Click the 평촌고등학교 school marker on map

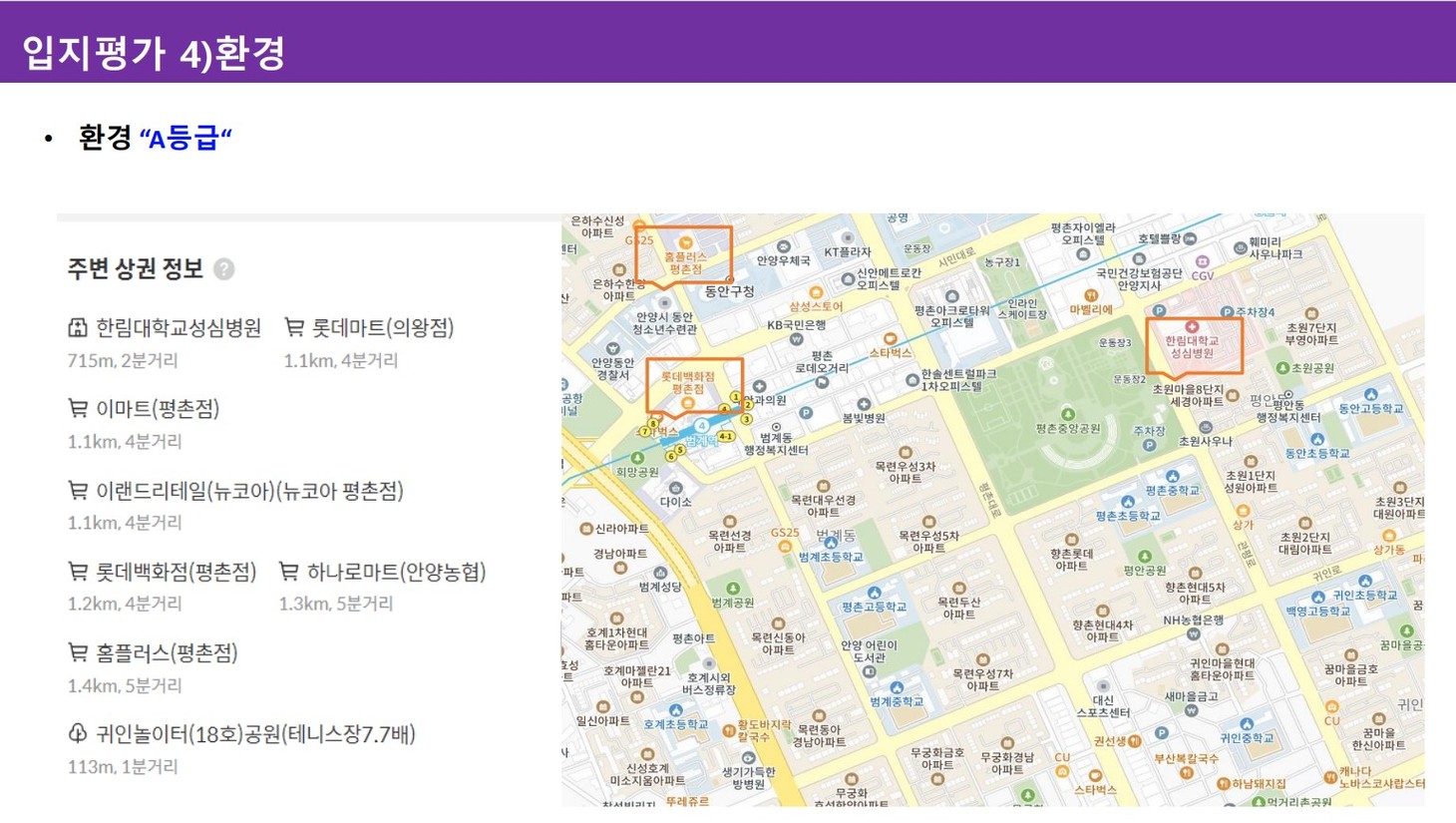(x=874, y=593)
